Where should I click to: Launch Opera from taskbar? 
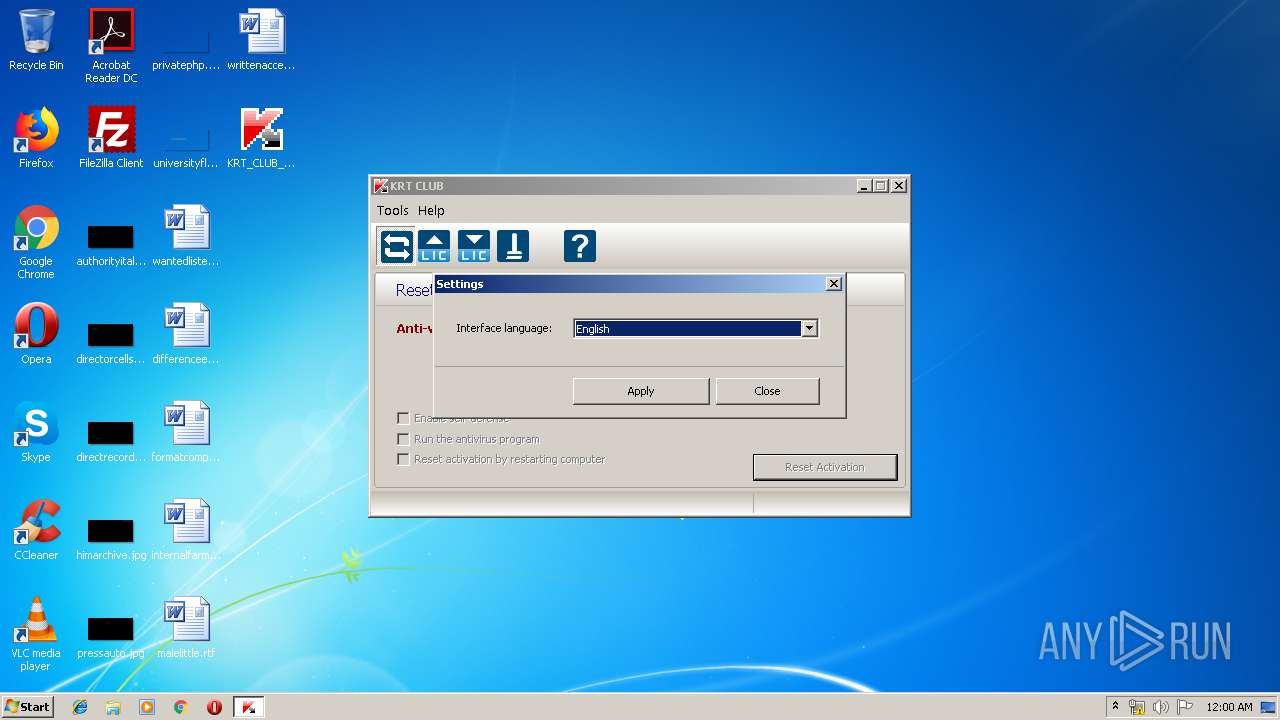[214, 707]
